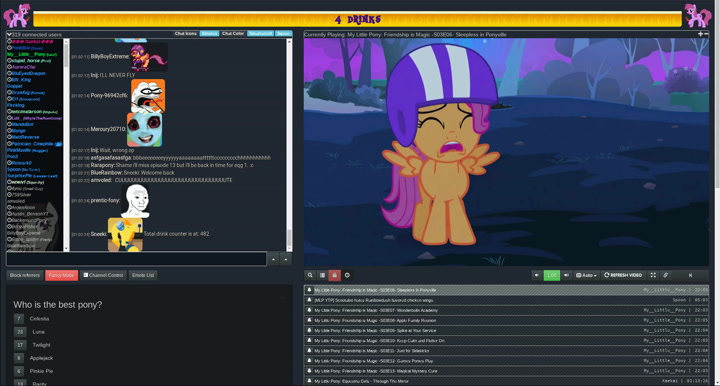
Task: Click the bell icon on S03E06 Sleepless in Ponyville
Action: coord(309,290)
